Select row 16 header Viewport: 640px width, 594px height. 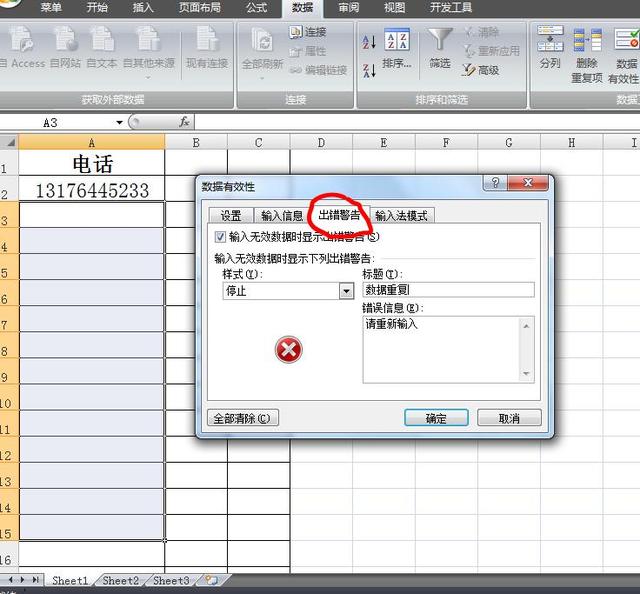point(9,554)
